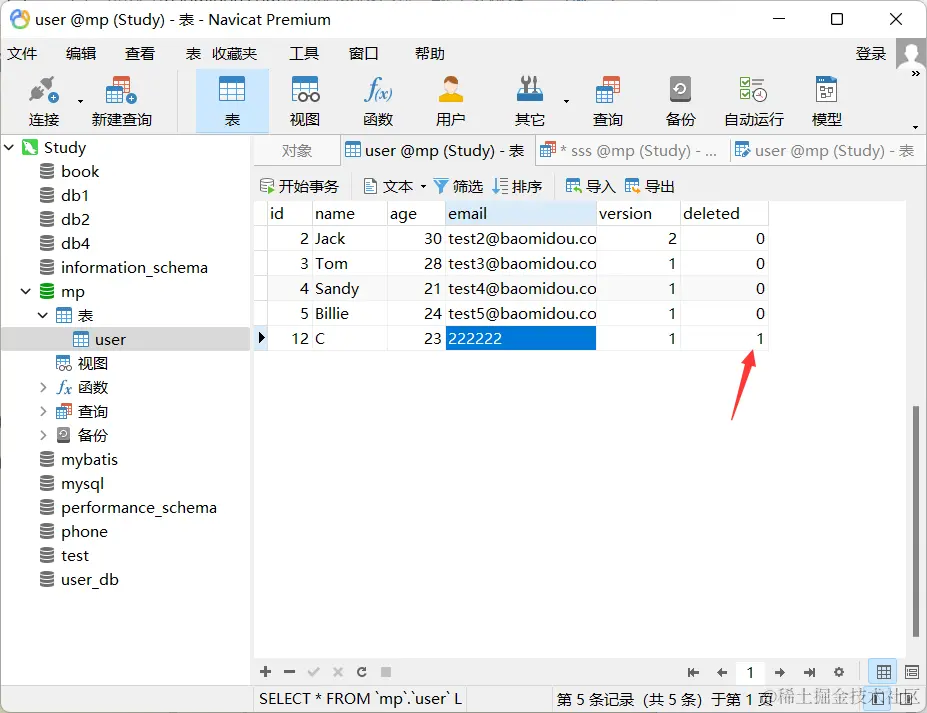Switch to the 对象 tab
Viewport: 927px width, 713px height.
[297, 151]
